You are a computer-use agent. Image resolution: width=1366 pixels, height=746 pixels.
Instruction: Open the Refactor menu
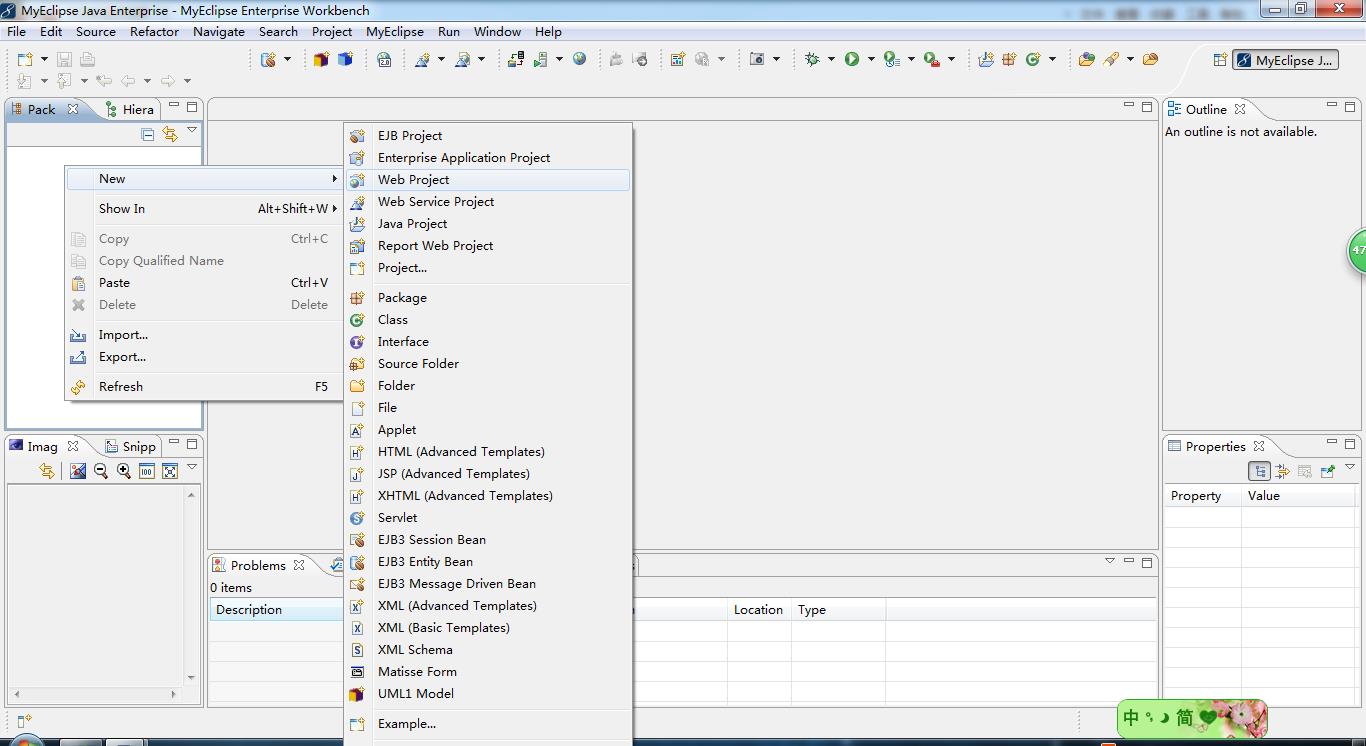154,31
